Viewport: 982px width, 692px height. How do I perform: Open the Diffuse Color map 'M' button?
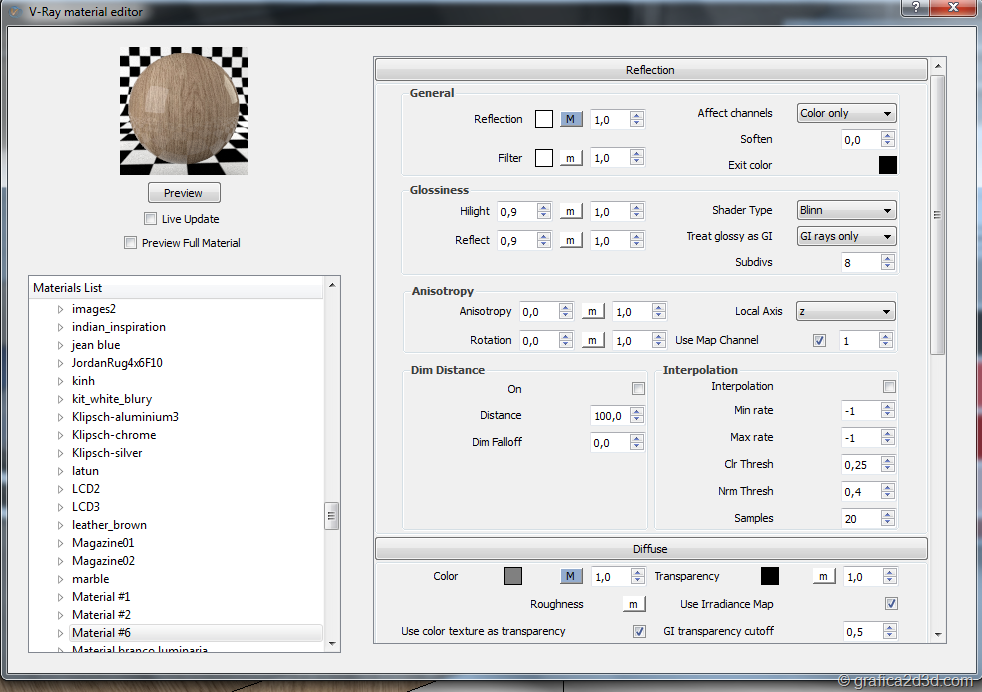point(570,577)
